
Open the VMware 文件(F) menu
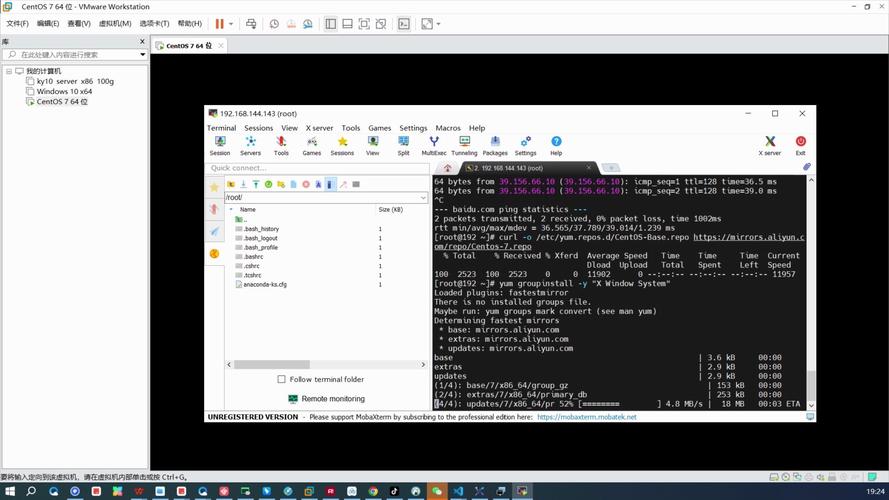click(x=17, y=23)
